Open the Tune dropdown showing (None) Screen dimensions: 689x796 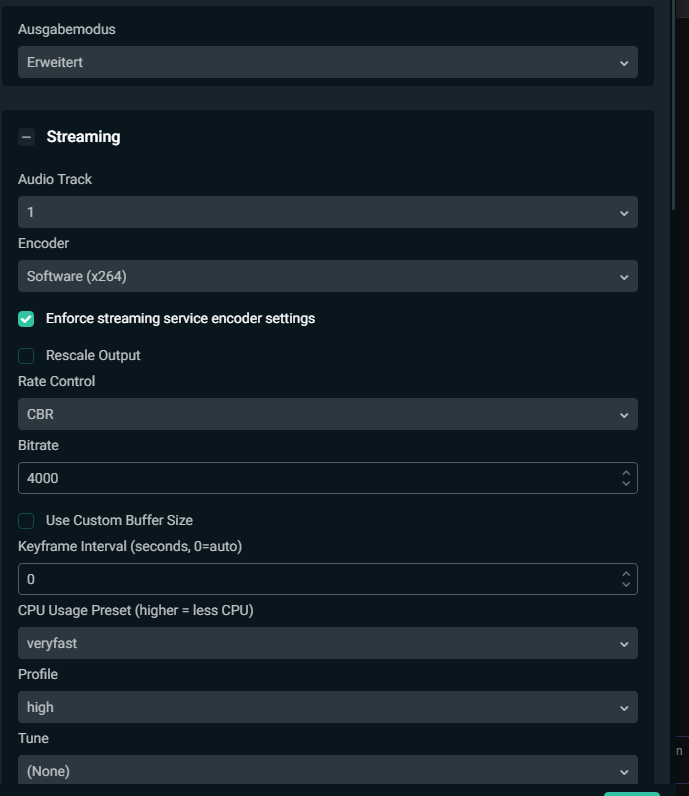(327, 771)
